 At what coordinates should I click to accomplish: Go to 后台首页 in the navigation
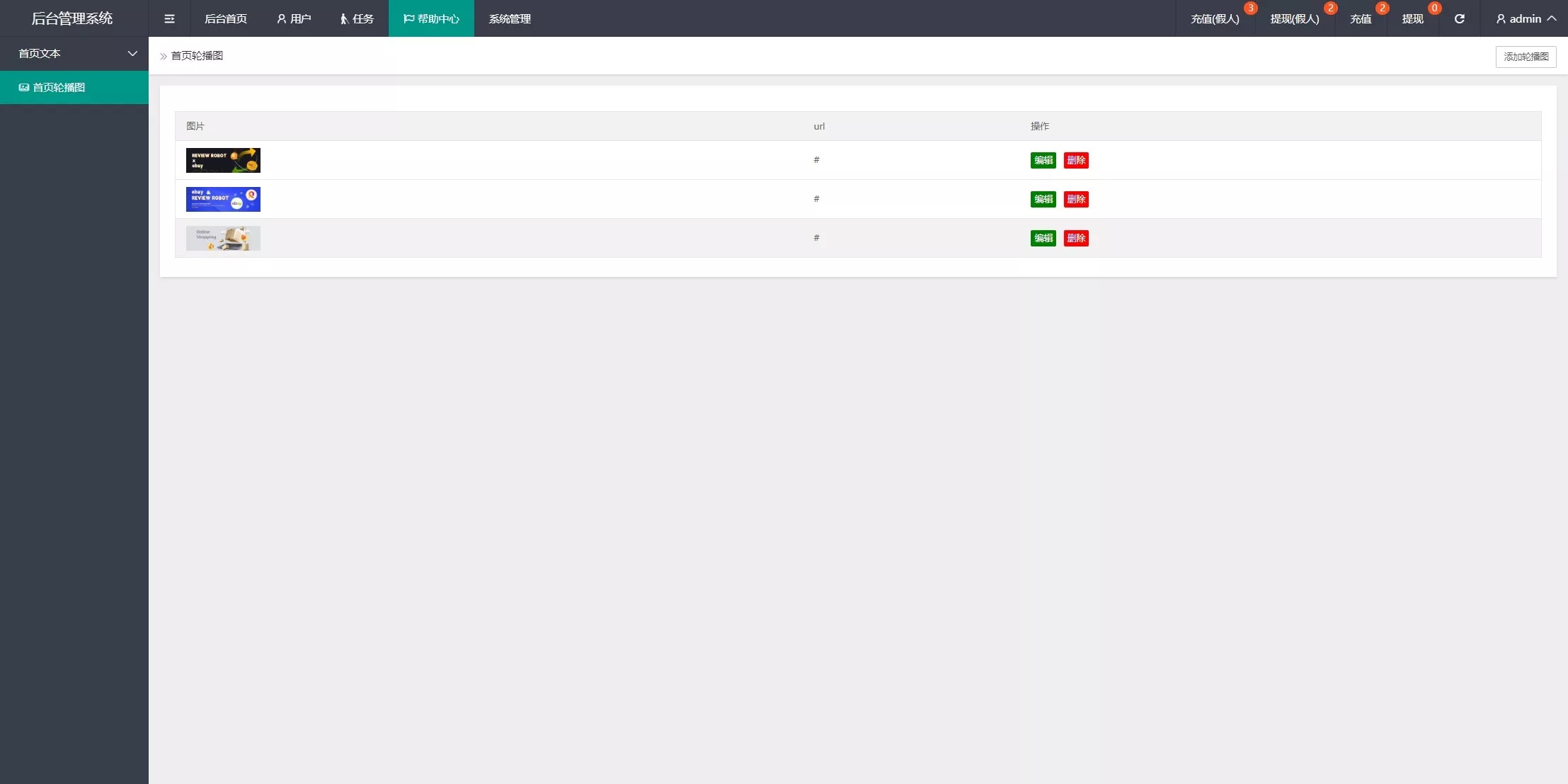pos(226,19)
